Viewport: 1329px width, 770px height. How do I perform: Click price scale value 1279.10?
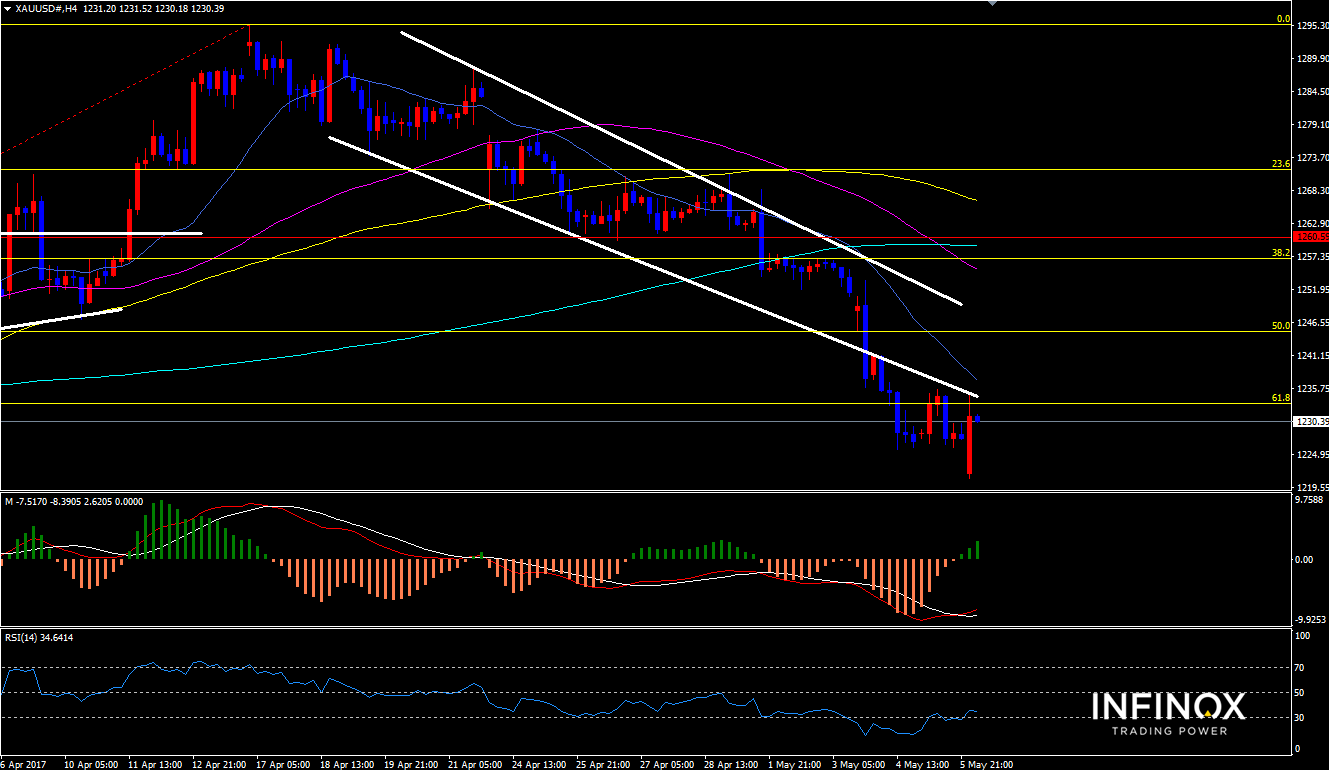(x=1312, y=126)
